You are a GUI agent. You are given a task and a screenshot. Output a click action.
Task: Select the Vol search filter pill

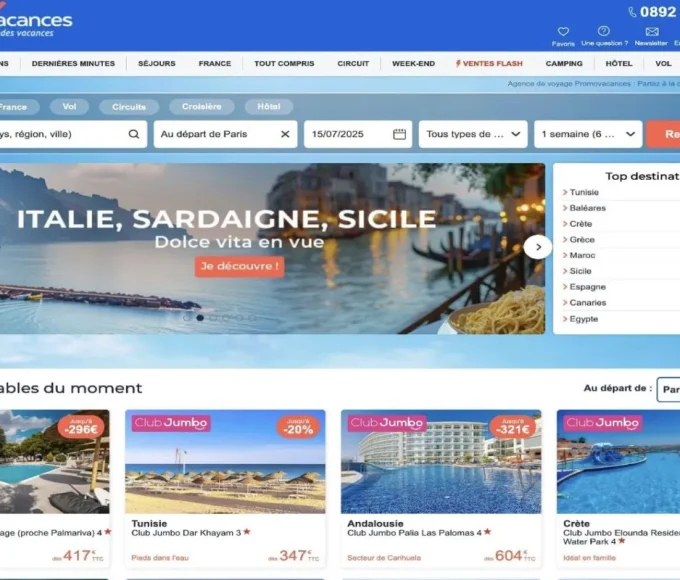pos(69,107)
